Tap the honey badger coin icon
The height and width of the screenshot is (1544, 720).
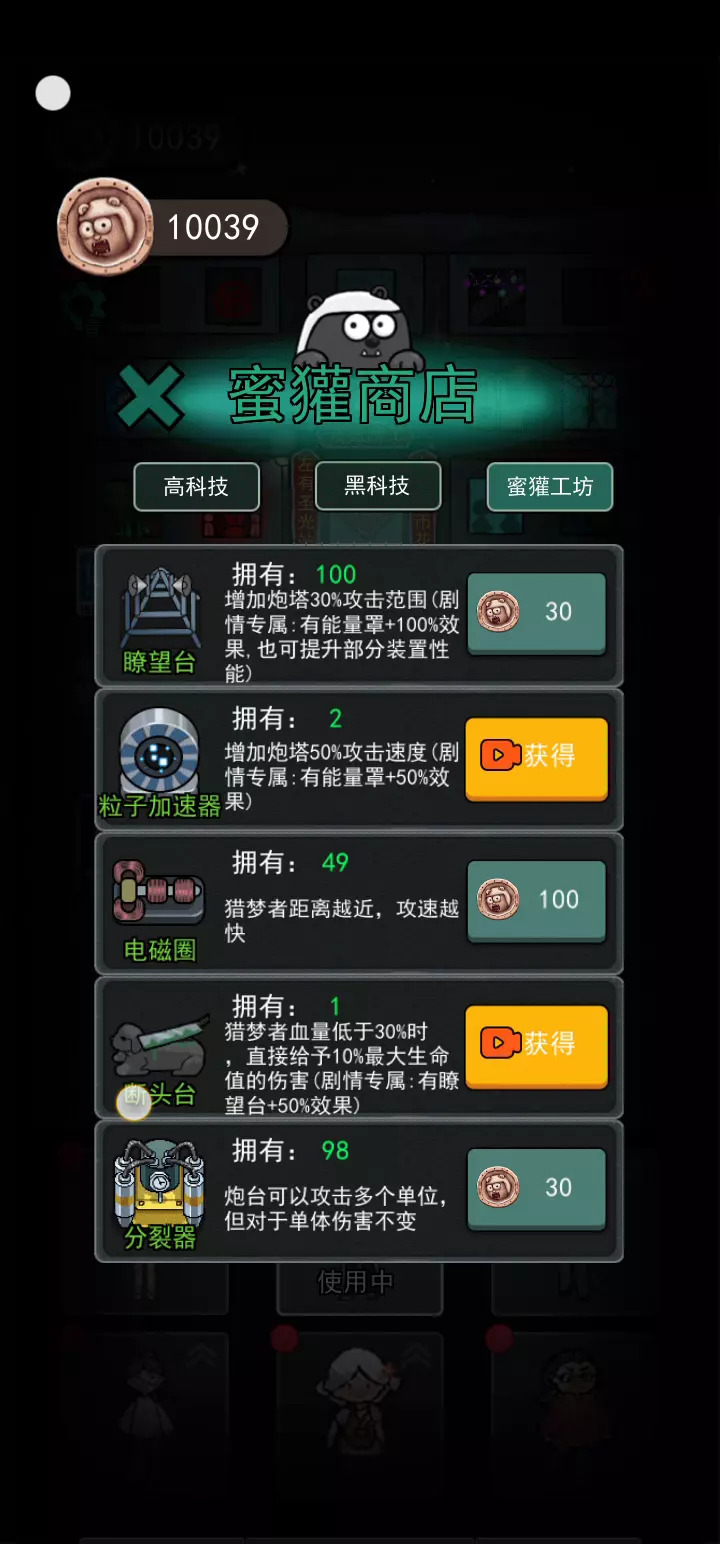[x=104, y=226]
